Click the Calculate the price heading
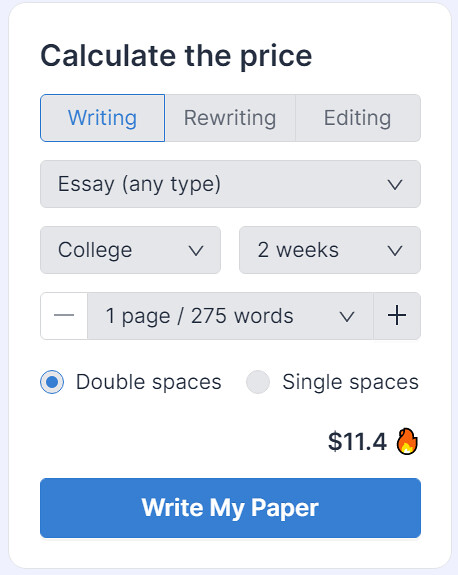 point(176,56)
